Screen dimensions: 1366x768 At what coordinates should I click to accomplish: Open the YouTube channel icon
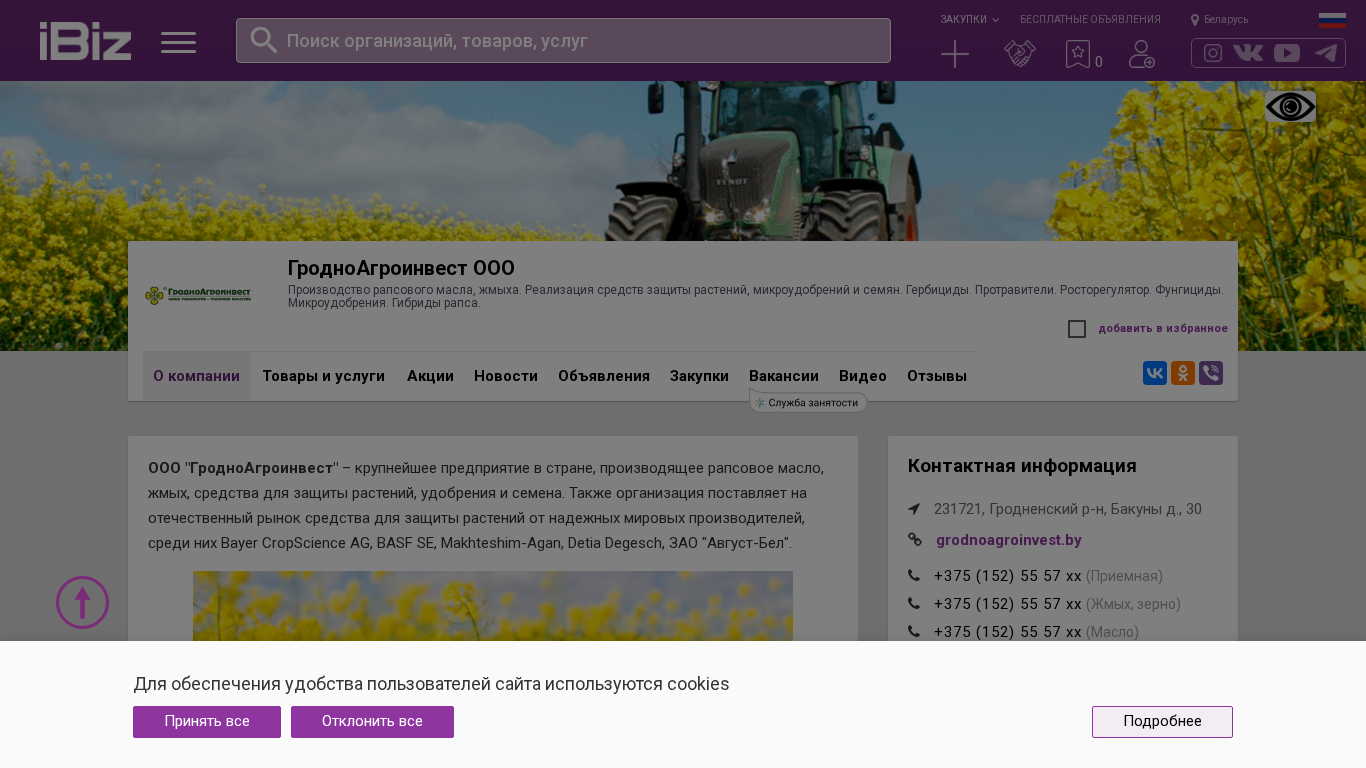(x=1287, y=53)
